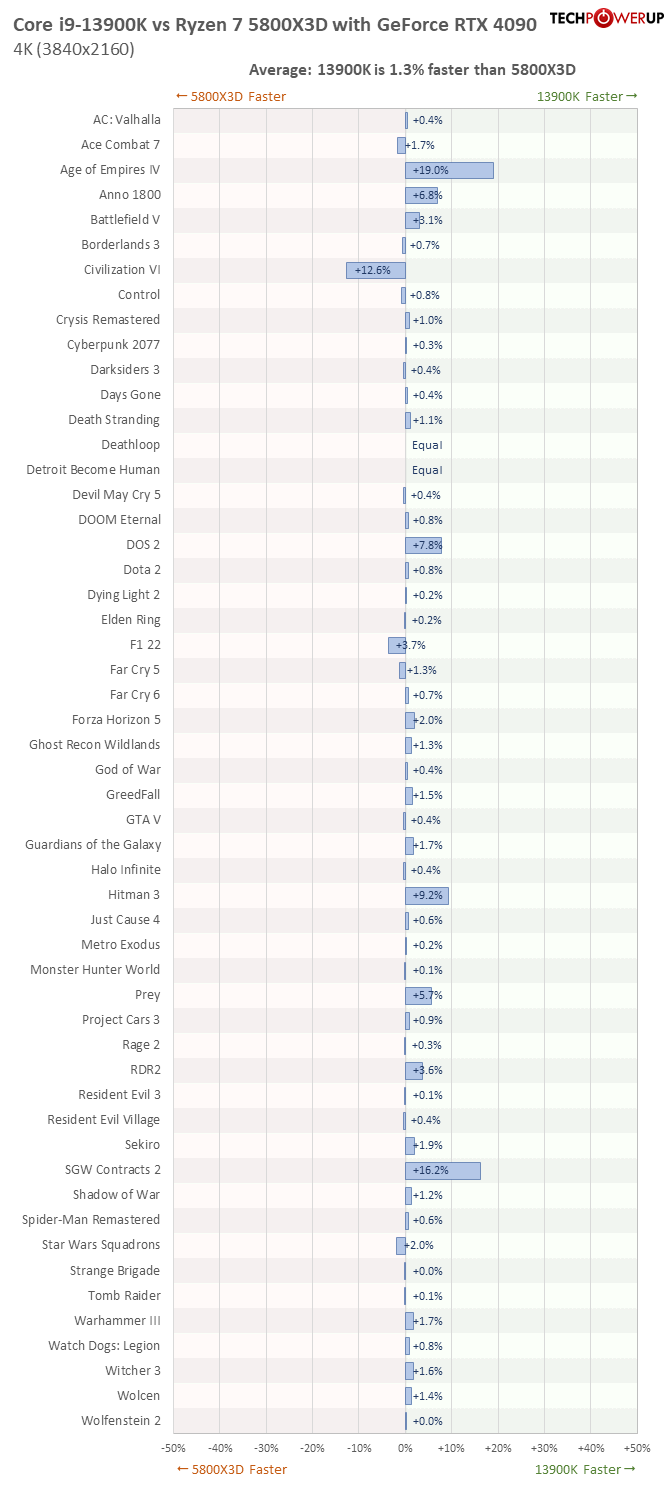
Task: Select the DOS 2 bar
Action: point(423,545)
